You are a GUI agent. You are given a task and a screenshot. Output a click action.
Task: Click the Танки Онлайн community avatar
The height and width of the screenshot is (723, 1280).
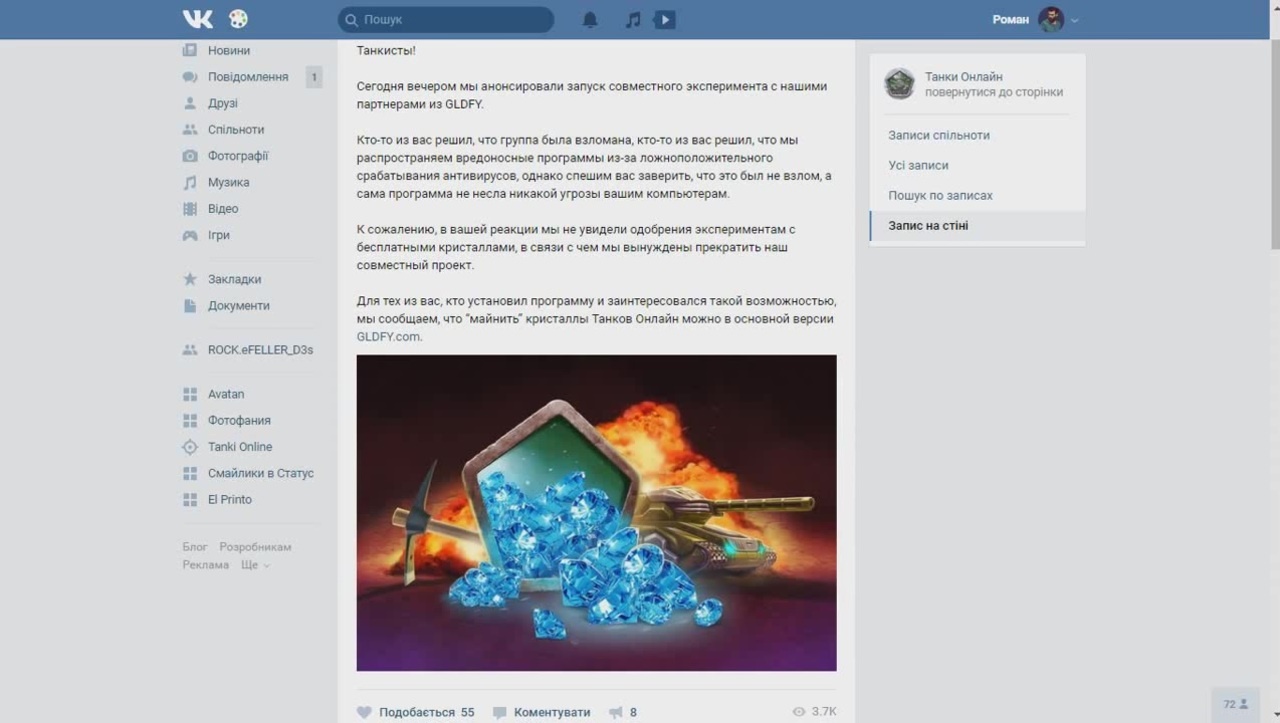900,84
